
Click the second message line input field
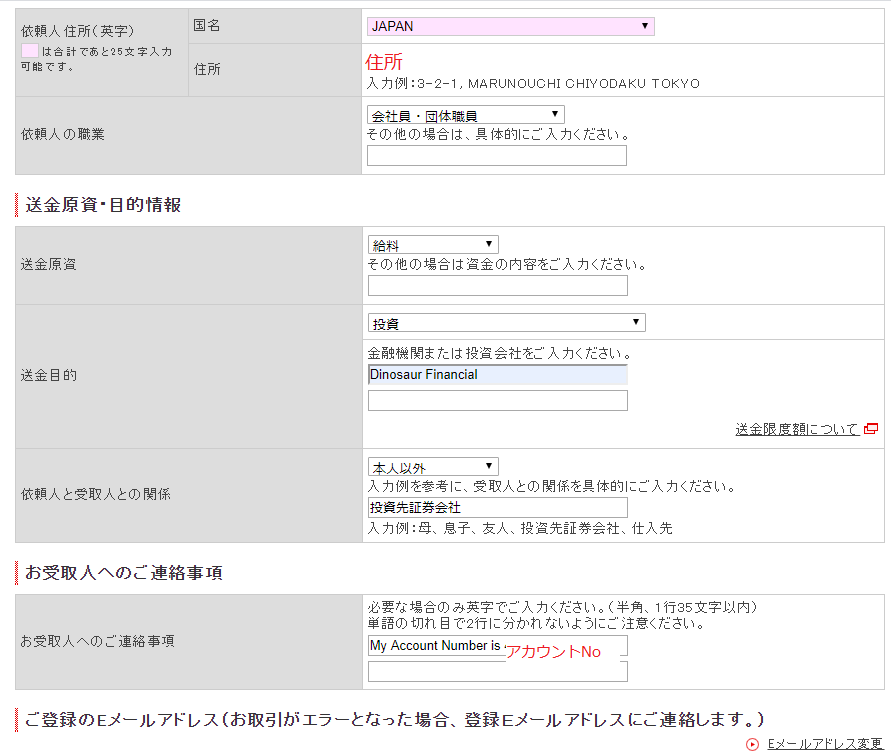(x=498, y=671)
